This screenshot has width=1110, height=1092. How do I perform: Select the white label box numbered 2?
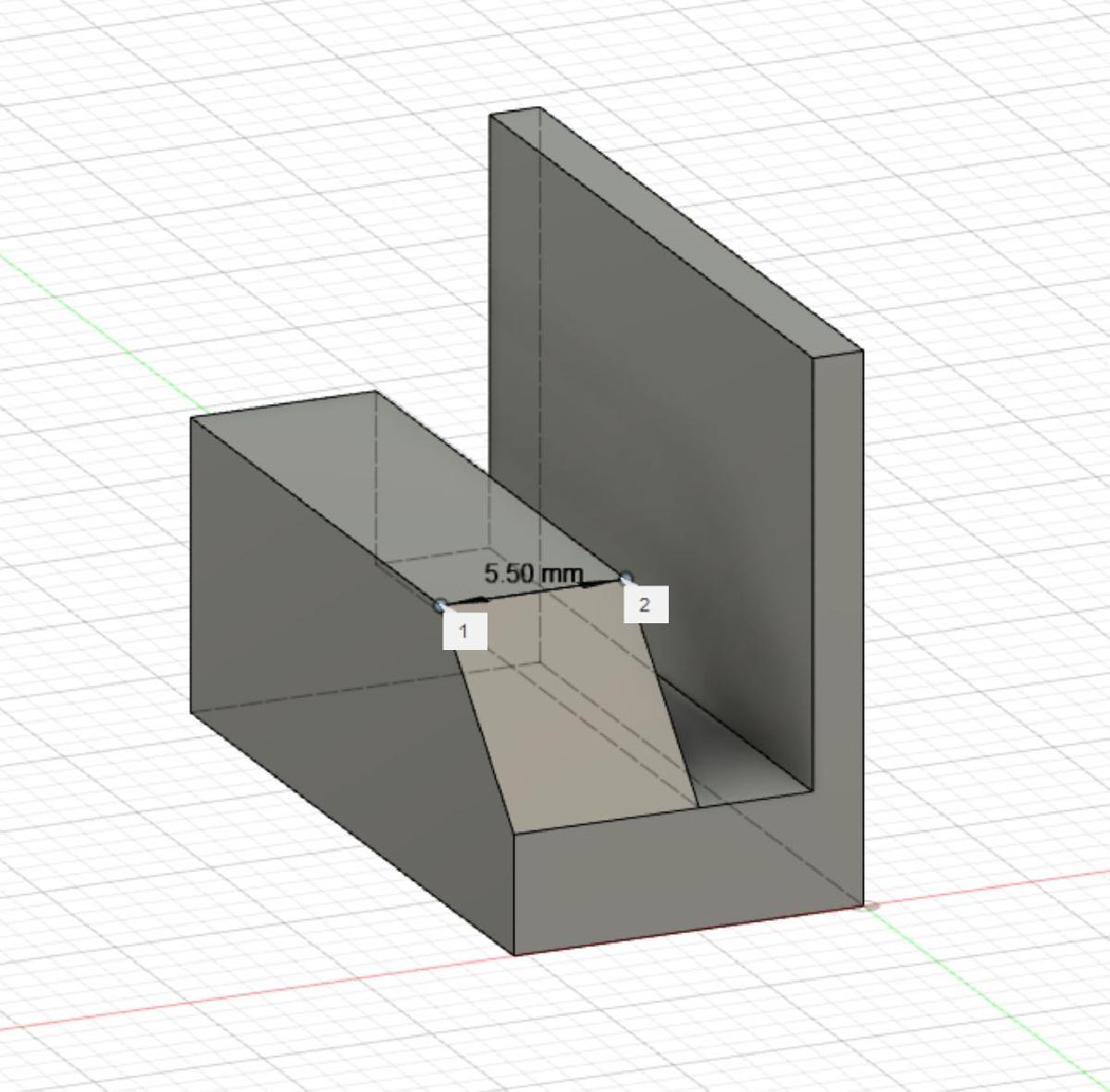pyautogui.click(x=645, y=606)
